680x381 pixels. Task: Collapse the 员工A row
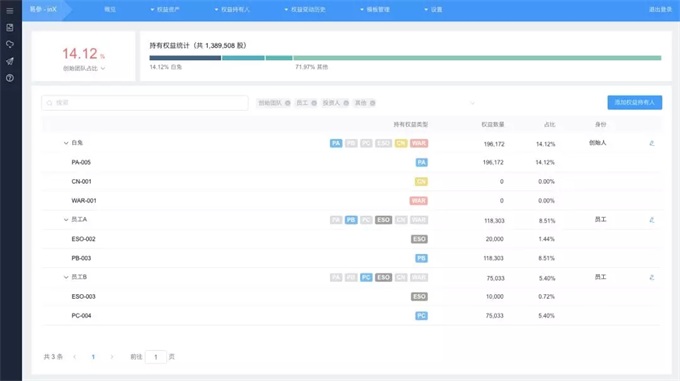(x=66, y=220)
